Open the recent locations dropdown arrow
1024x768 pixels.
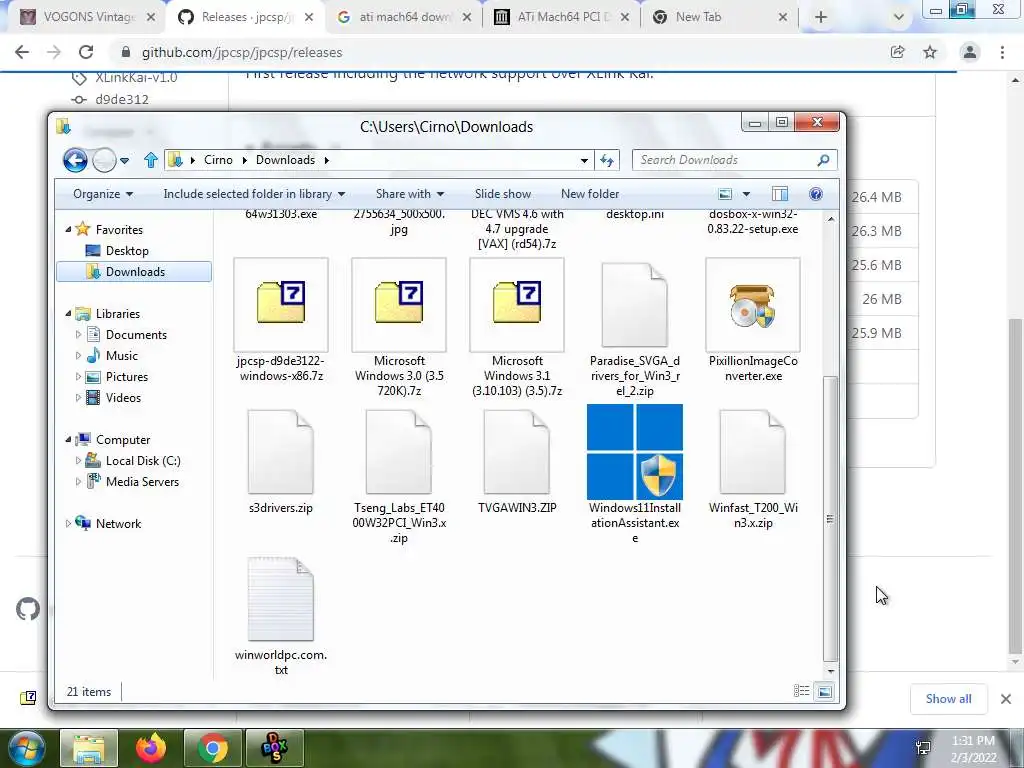(x=124, y=160)
